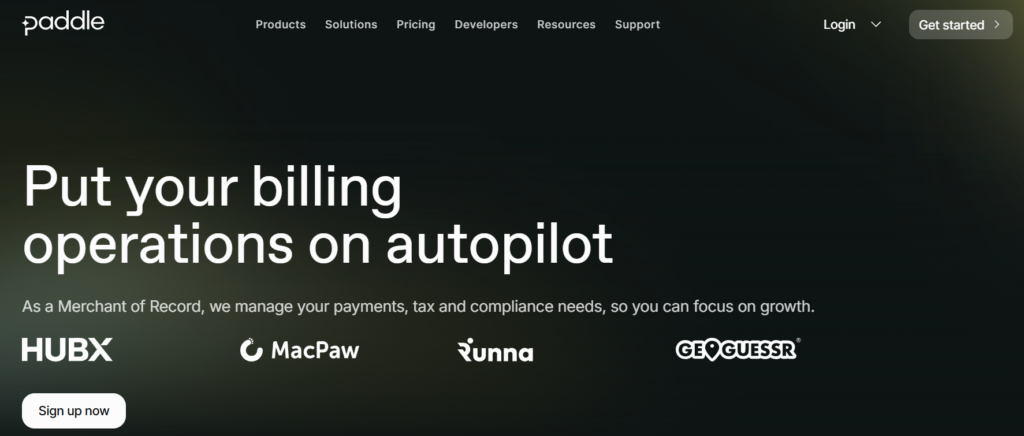Open the Developers menu

coord(486,25)
